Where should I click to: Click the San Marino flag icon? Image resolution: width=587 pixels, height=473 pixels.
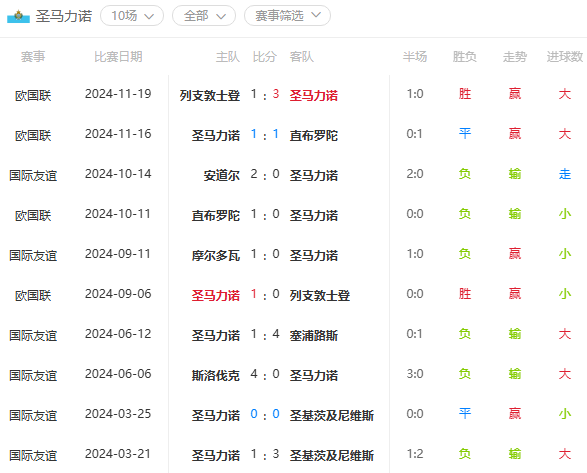tap(18, 17)
